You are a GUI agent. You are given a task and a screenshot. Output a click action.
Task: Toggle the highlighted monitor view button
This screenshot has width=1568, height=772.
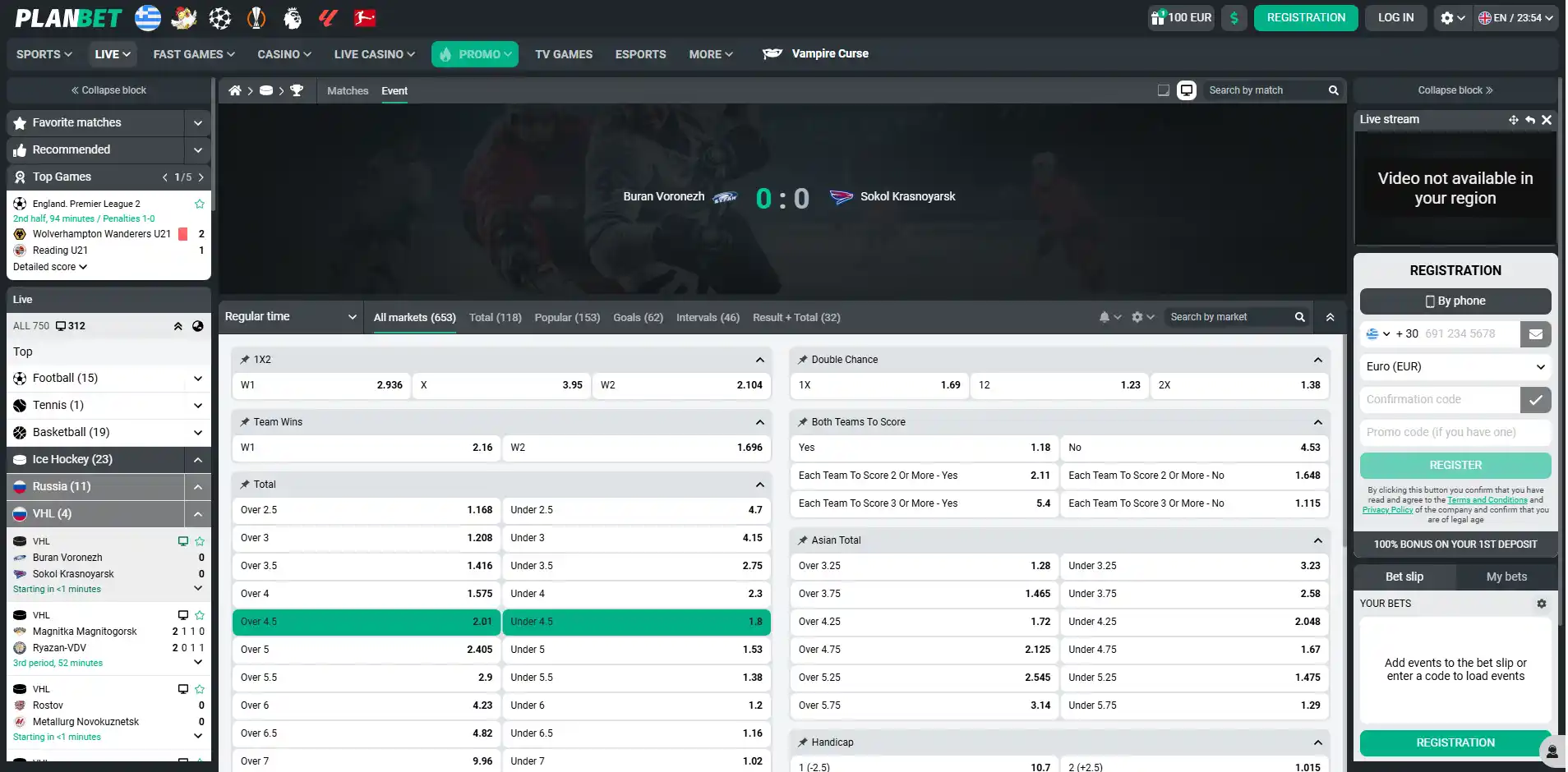point(1187,90)
